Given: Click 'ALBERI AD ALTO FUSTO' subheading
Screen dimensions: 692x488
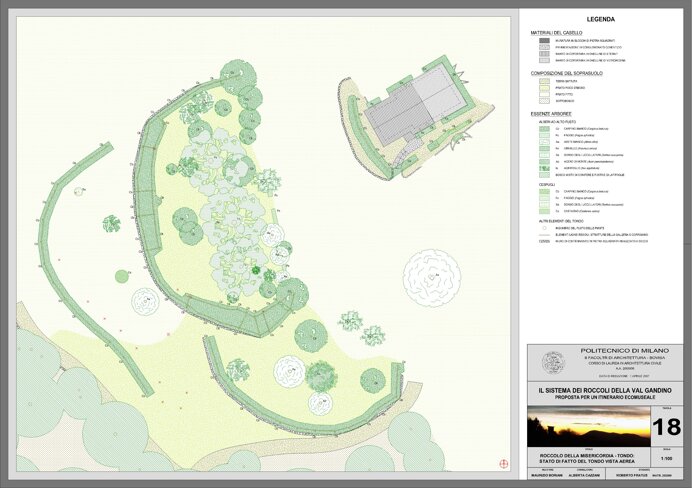Looking at the screenshot, I should point(557,122).
